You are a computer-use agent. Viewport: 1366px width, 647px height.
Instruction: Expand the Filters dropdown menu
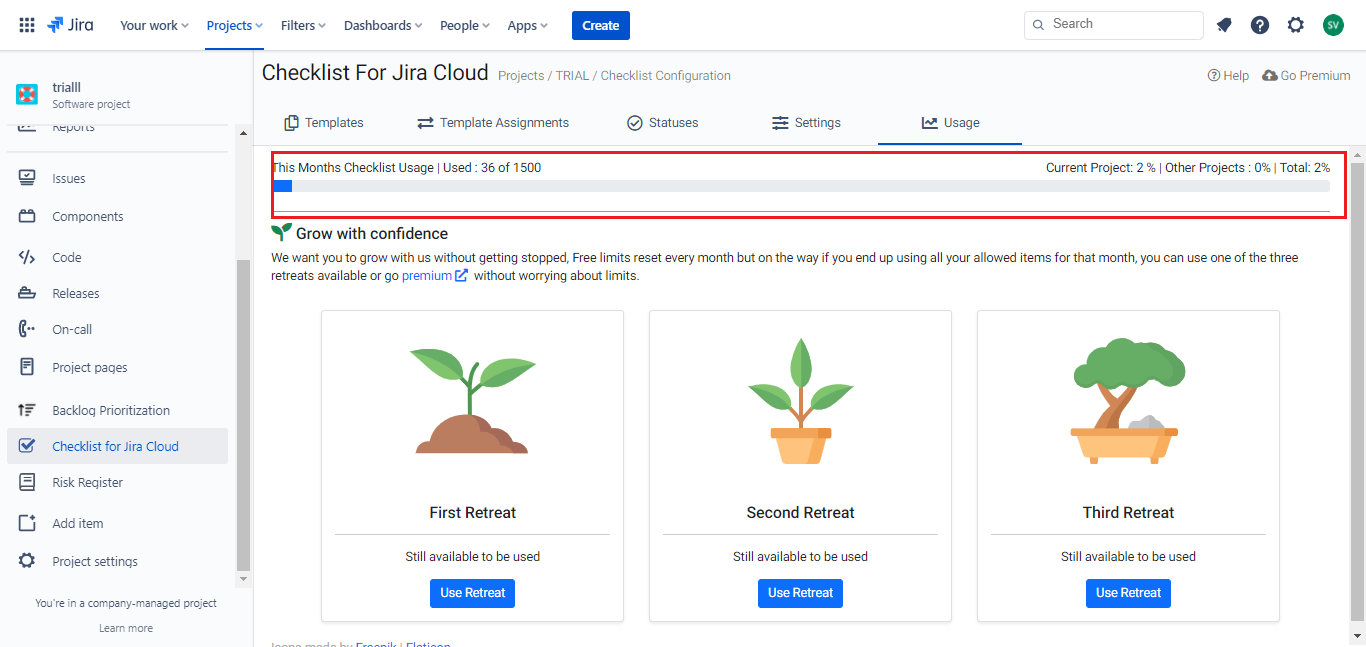pyautogui.click(x=304, y=25)
